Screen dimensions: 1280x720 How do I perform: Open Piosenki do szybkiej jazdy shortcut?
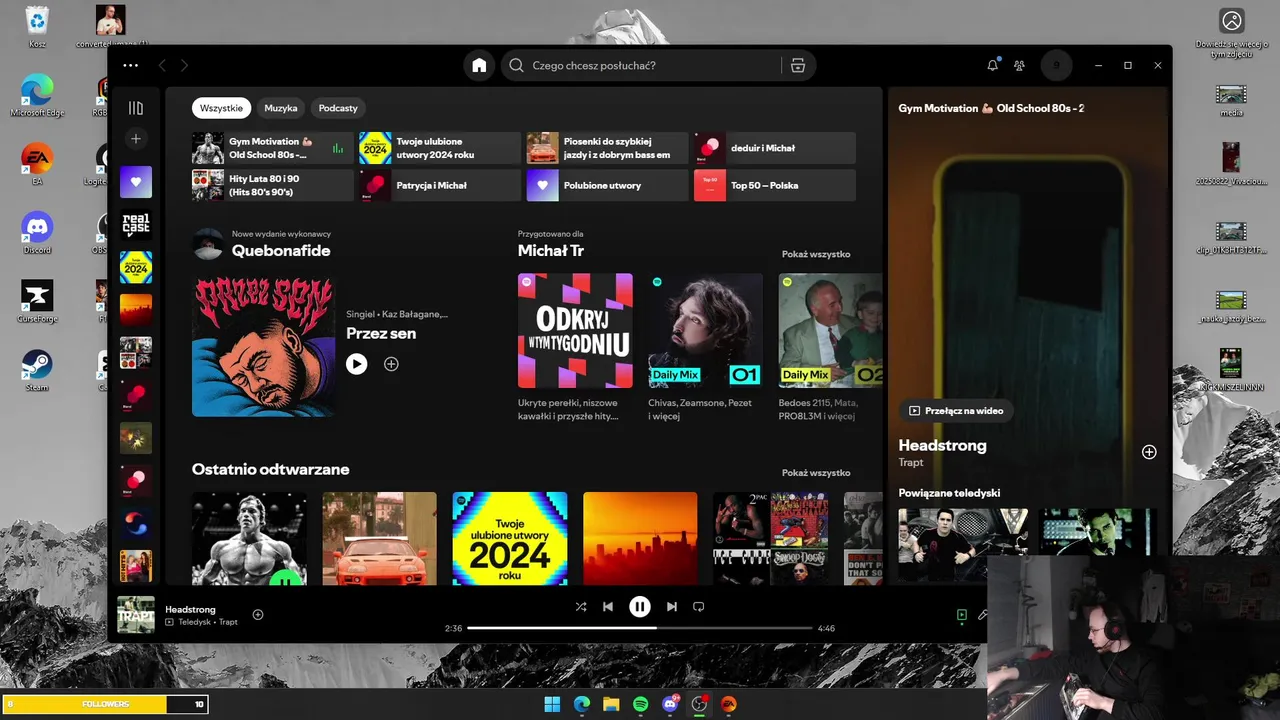pyautogui.click(x=607, y=148)
